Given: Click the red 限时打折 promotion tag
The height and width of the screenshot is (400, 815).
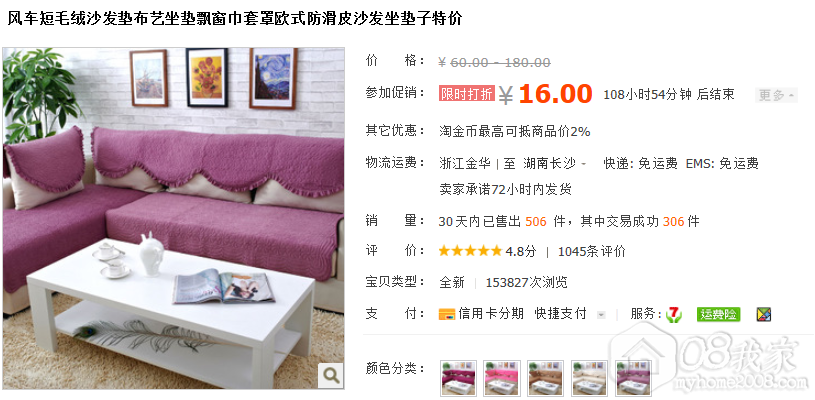Looking at the screenshot, I should coord(466,94).
